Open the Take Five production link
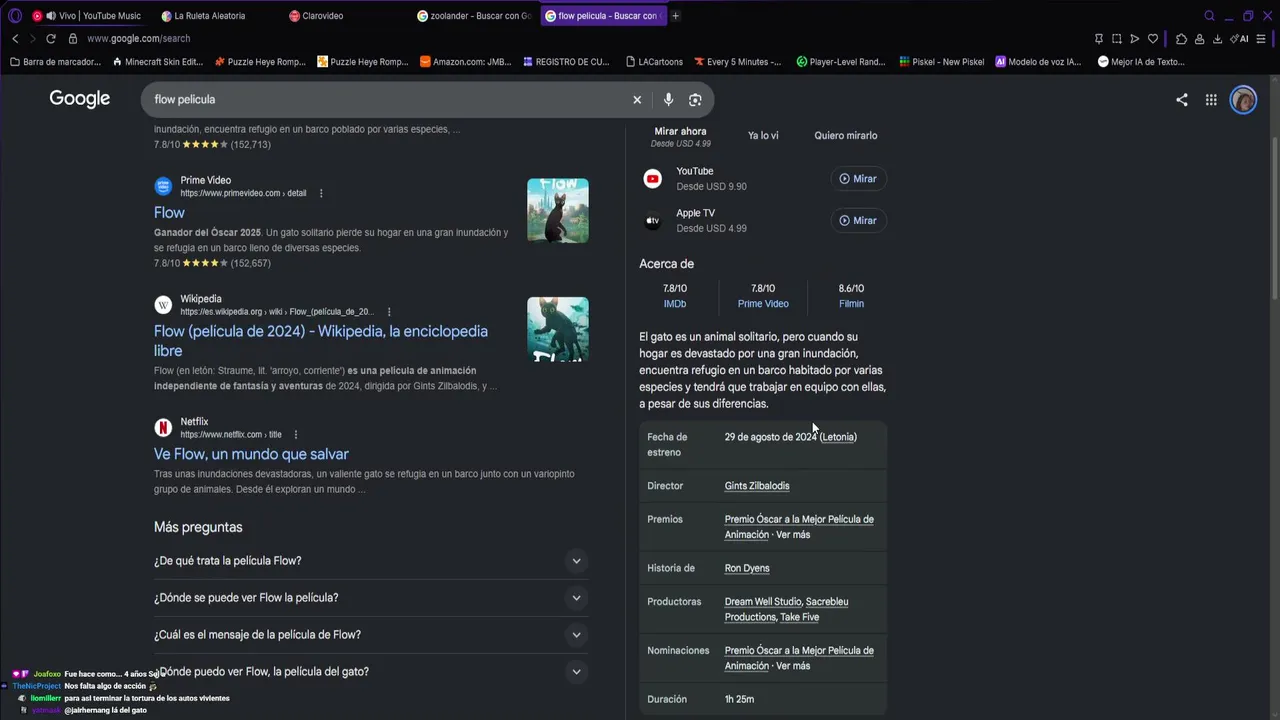This screenshot has width=1280, height=720. pos(799,618)
